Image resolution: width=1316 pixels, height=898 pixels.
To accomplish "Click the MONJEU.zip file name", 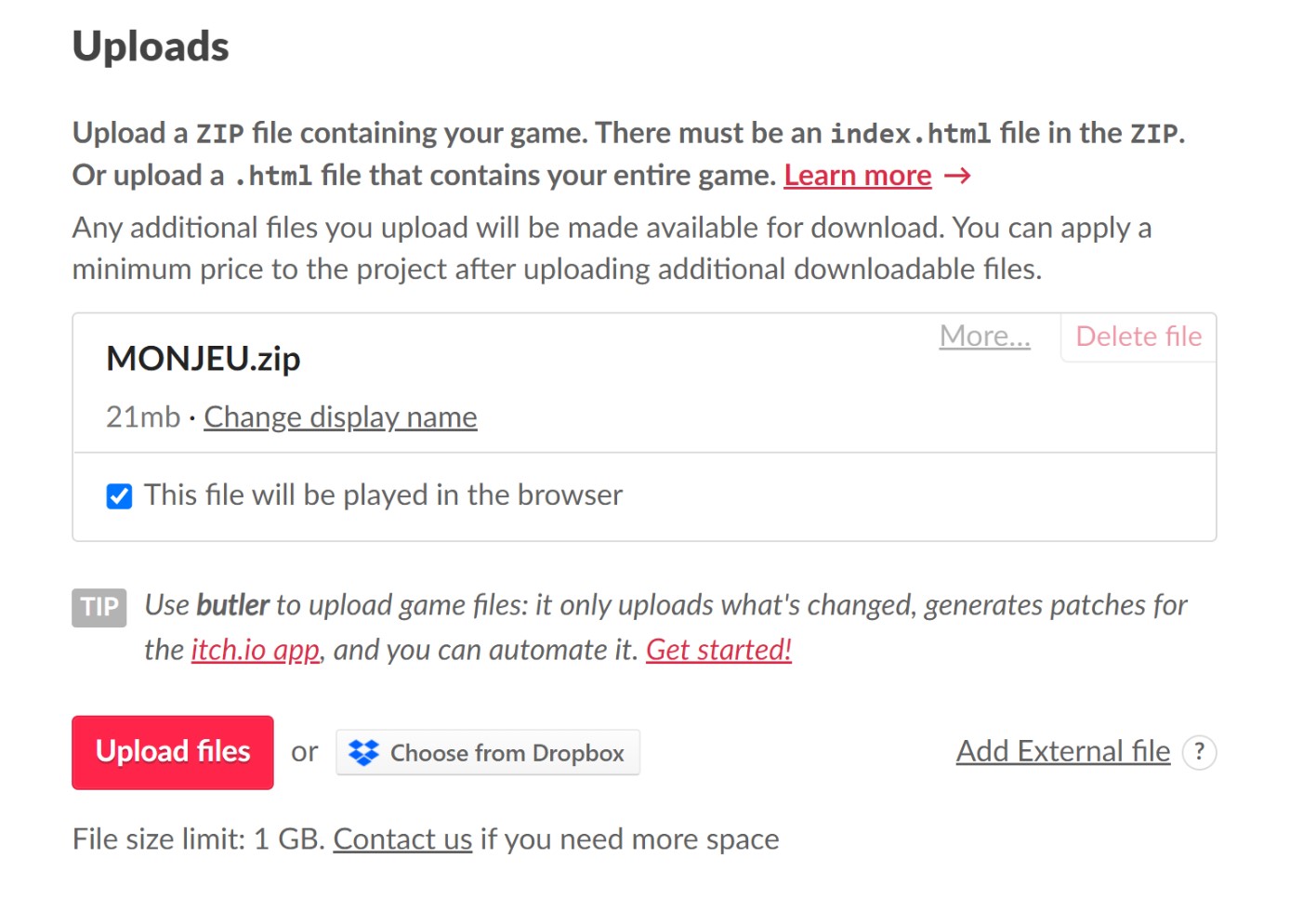I will (204, 359).
